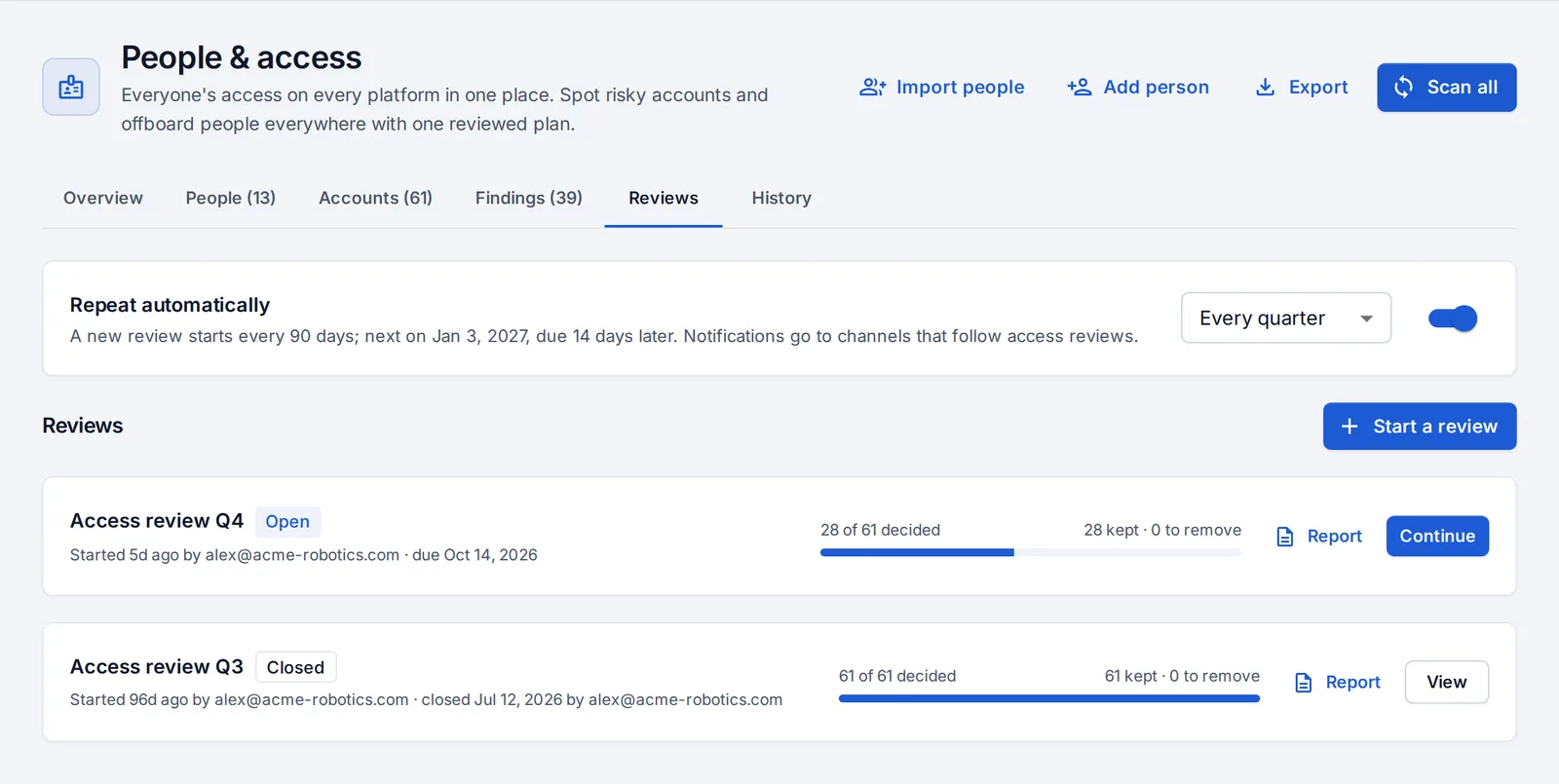Continue the Access review Q4
Viewport: 1559px width, 784px height.
1437,537
